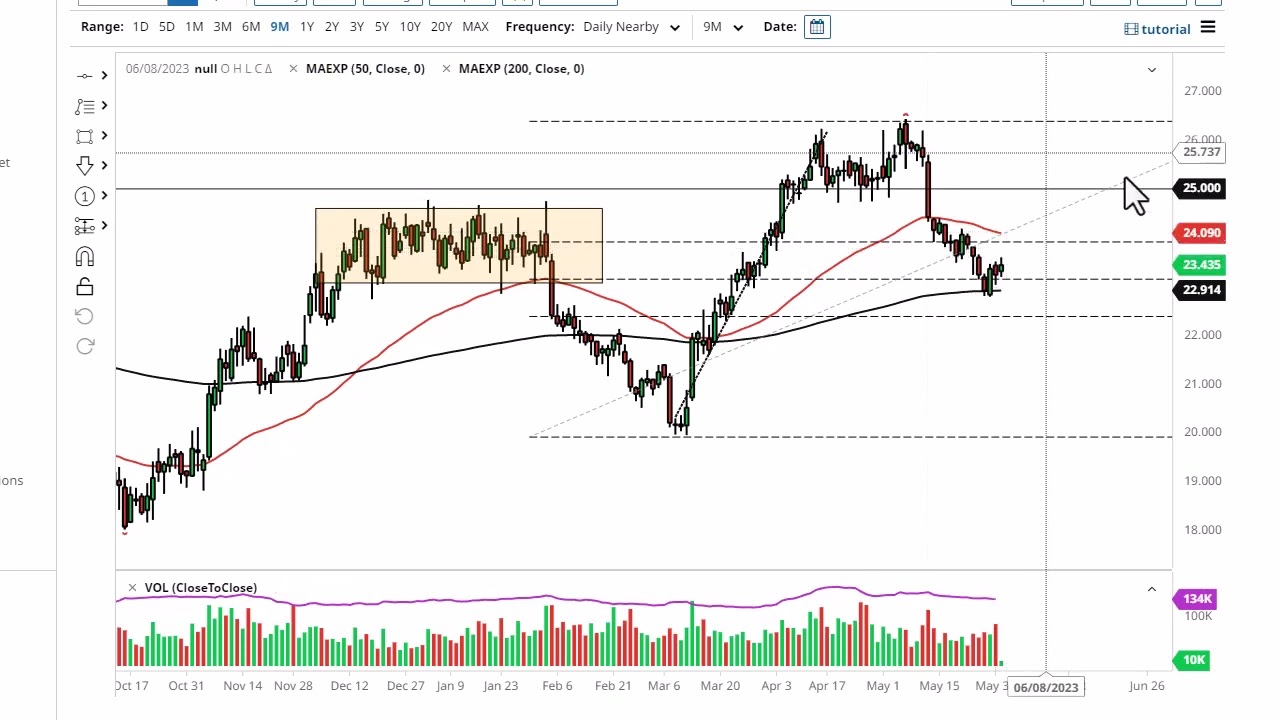The height and width of the screenshot is (720, 1280).
Task: Set range to 20Y
Action: 441,27
